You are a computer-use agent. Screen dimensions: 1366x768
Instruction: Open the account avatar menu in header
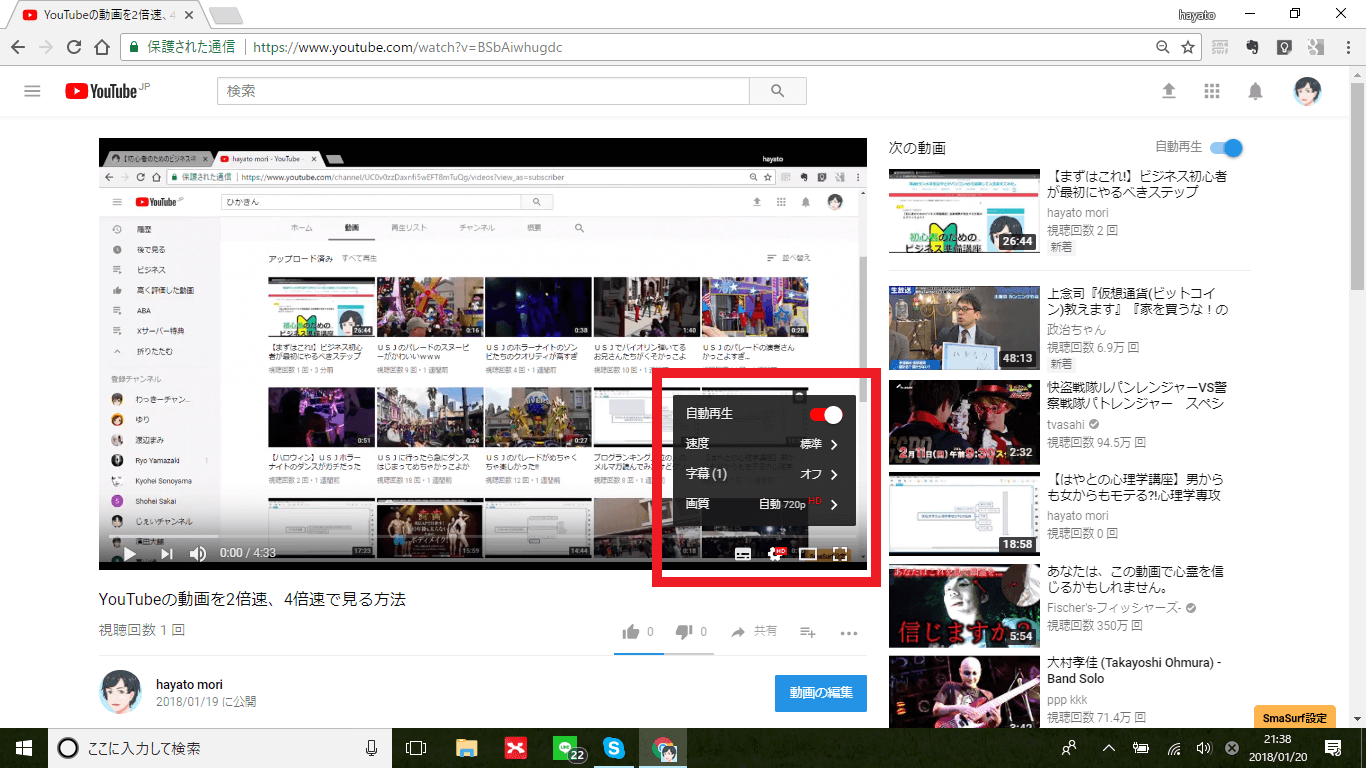point(1307,91)
